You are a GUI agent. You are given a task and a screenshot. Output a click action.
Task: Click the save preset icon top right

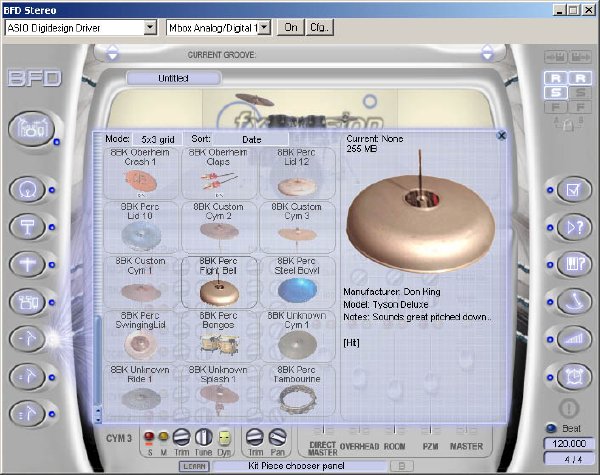[x=556, y=58]
